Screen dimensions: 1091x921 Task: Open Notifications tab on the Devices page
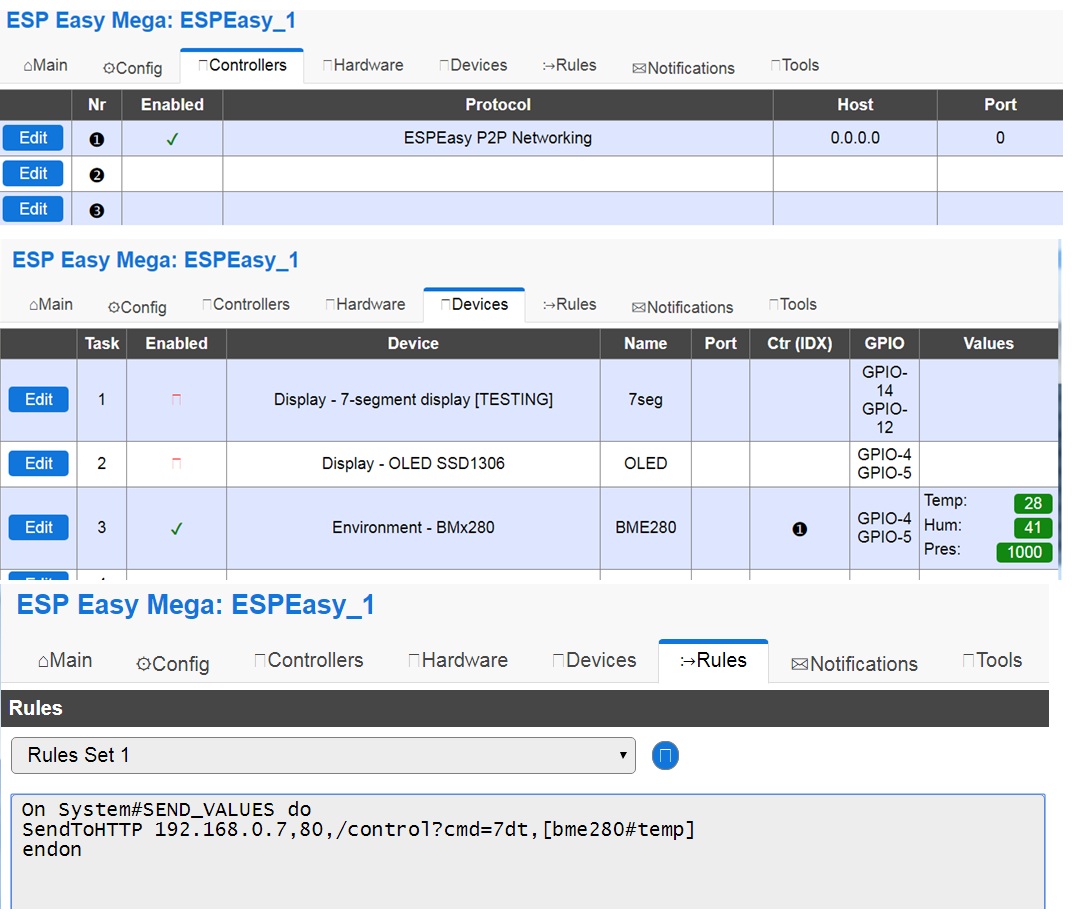pos(683,307)
